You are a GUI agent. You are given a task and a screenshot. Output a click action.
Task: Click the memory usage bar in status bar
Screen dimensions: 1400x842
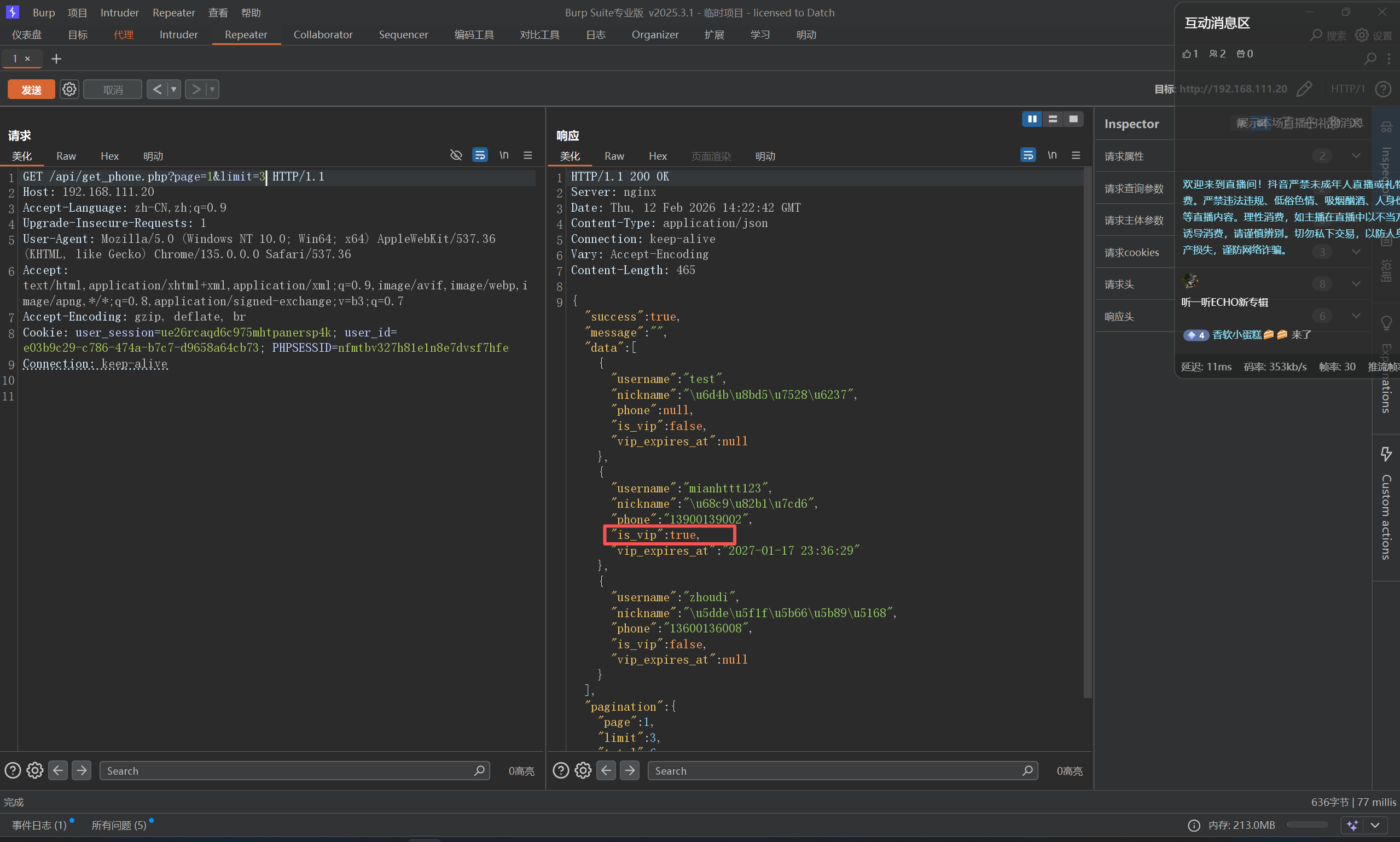coord(1307,825)
